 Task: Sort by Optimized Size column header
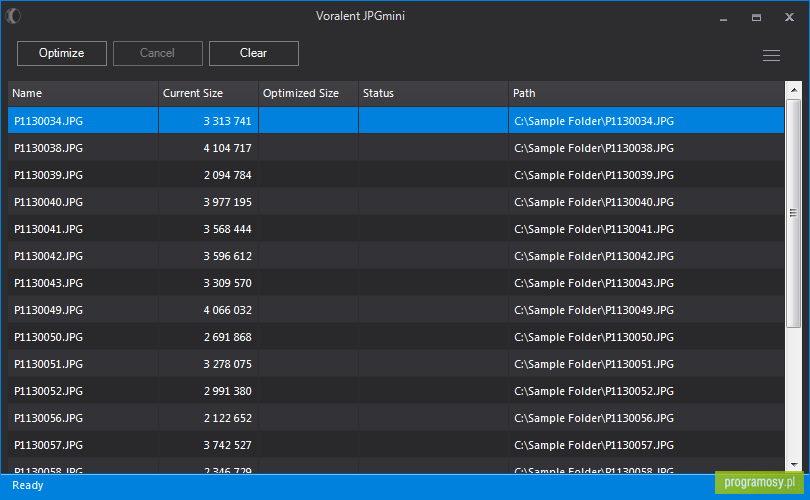pyautogui.click(x=308, y=93)
